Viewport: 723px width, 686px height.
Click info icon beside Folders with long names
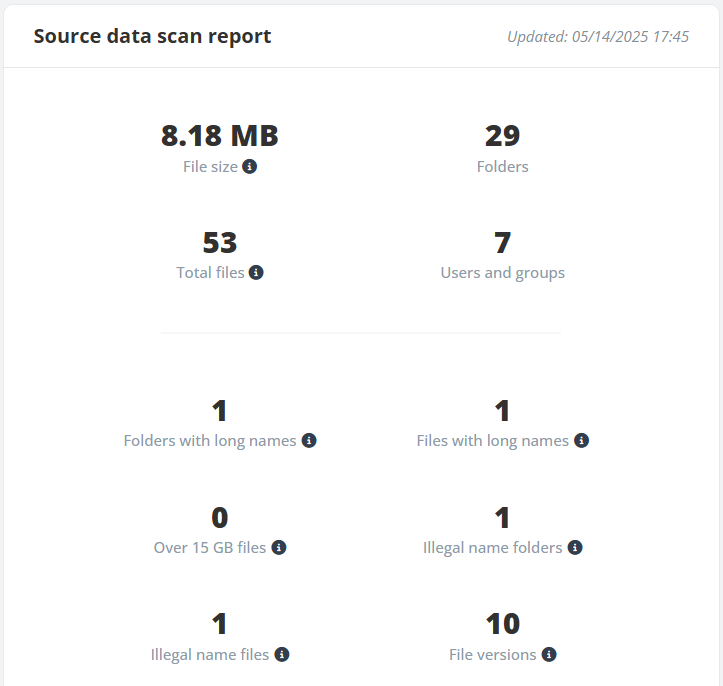[x=309, y=440]
